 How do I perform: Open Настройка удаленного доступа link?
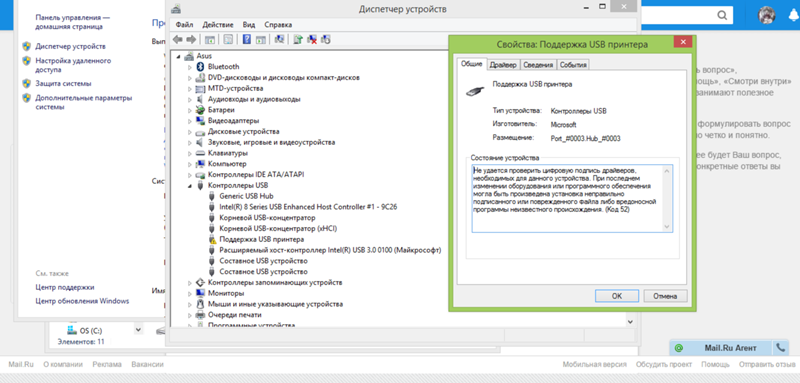coord(73,65)
